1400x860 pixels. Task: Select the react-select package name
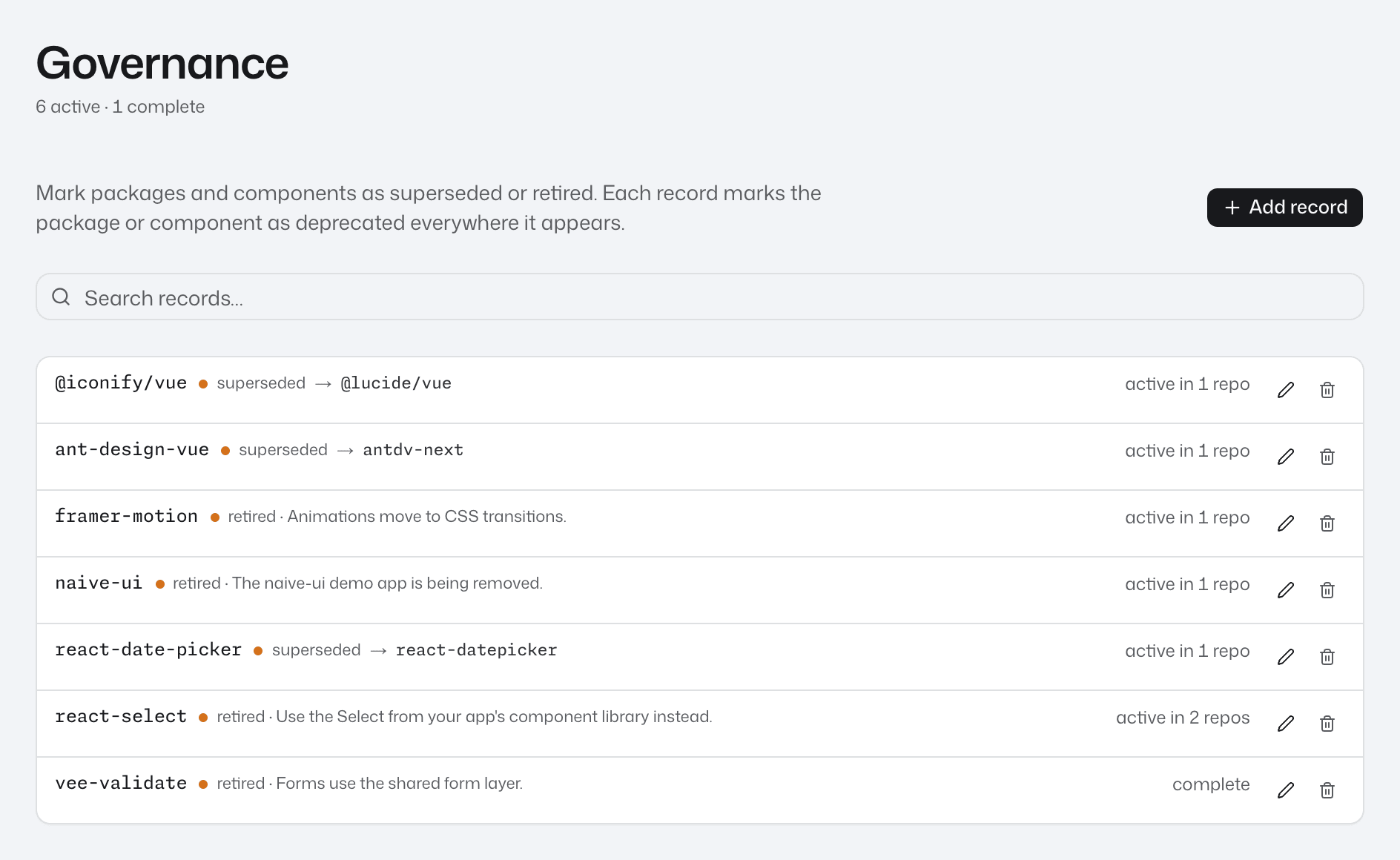121,717
